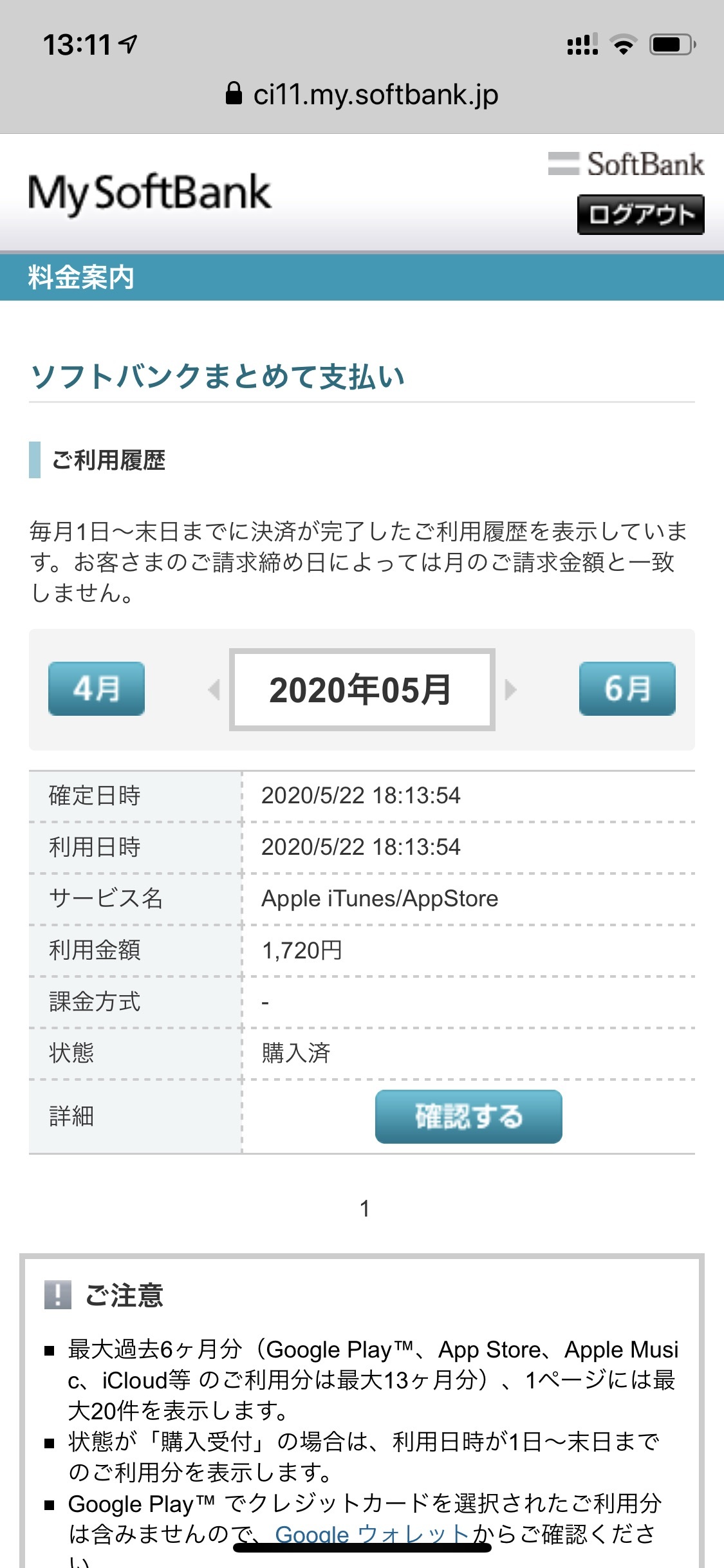
Task: Tap the battery indicator icon
Action: 672,44
